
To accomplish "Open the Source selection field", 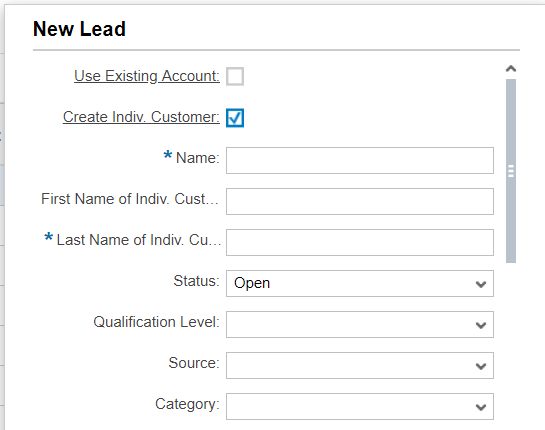I will (360, 366).
